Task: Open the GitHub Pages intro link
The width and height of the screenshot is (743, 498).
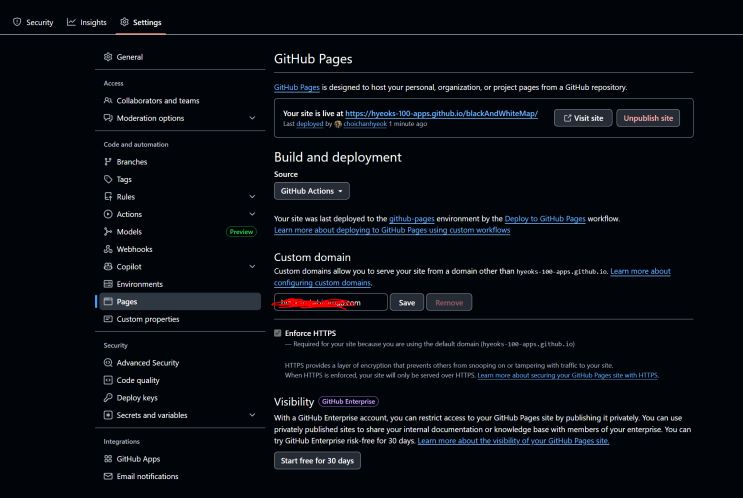Action: pos(297,88)
